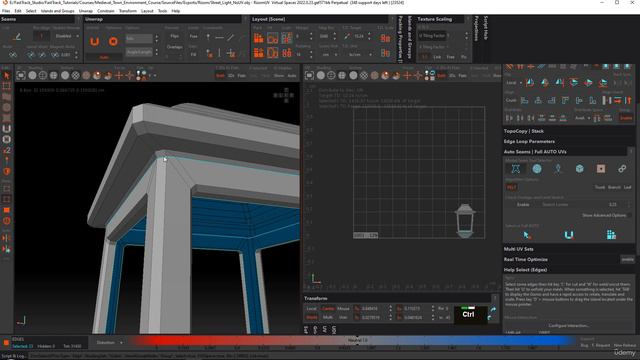Select the arrow selection tool in left toolbar
This screenshot has width=640, height=360.
[x=7, y=76]
